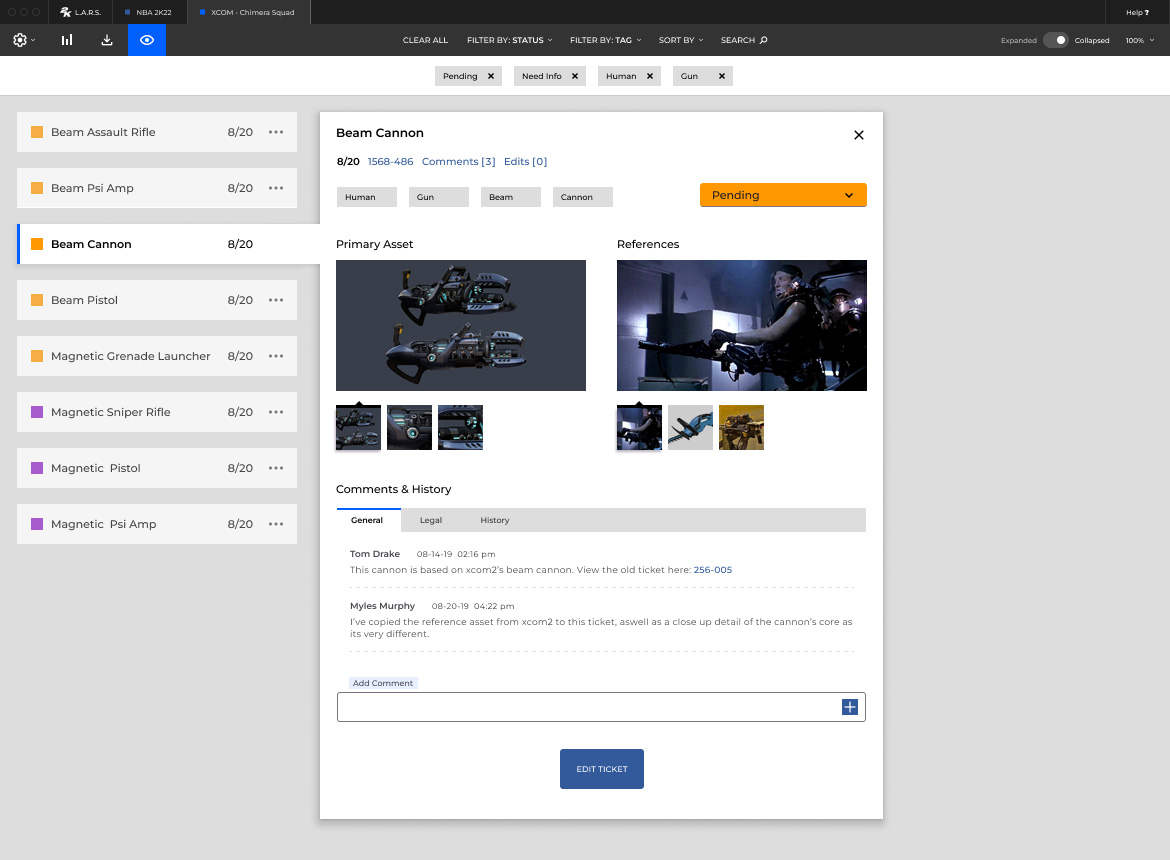This screenshot has height=860, width=1170.
Task: Open more options for Magnetic Pistol
Action: [276, 468]
